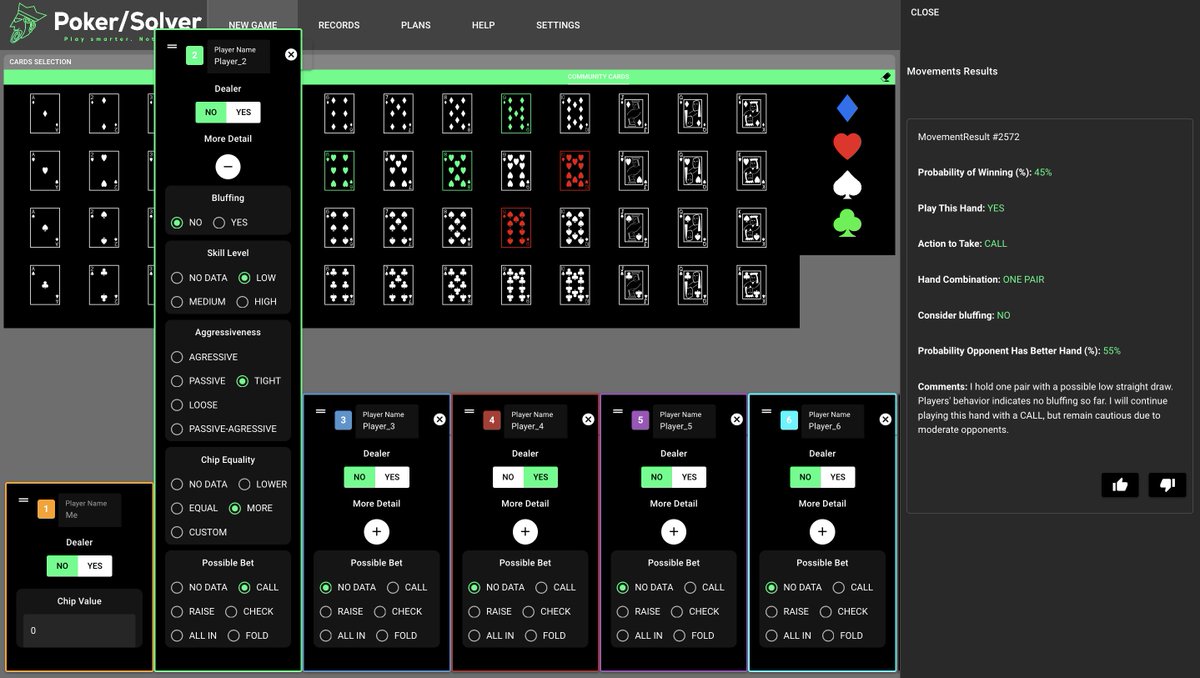The height and width of the screenshot is (678, 1200).
Task: Switch Player_6 dealer toggle to YES
Action: pos(838,477)
